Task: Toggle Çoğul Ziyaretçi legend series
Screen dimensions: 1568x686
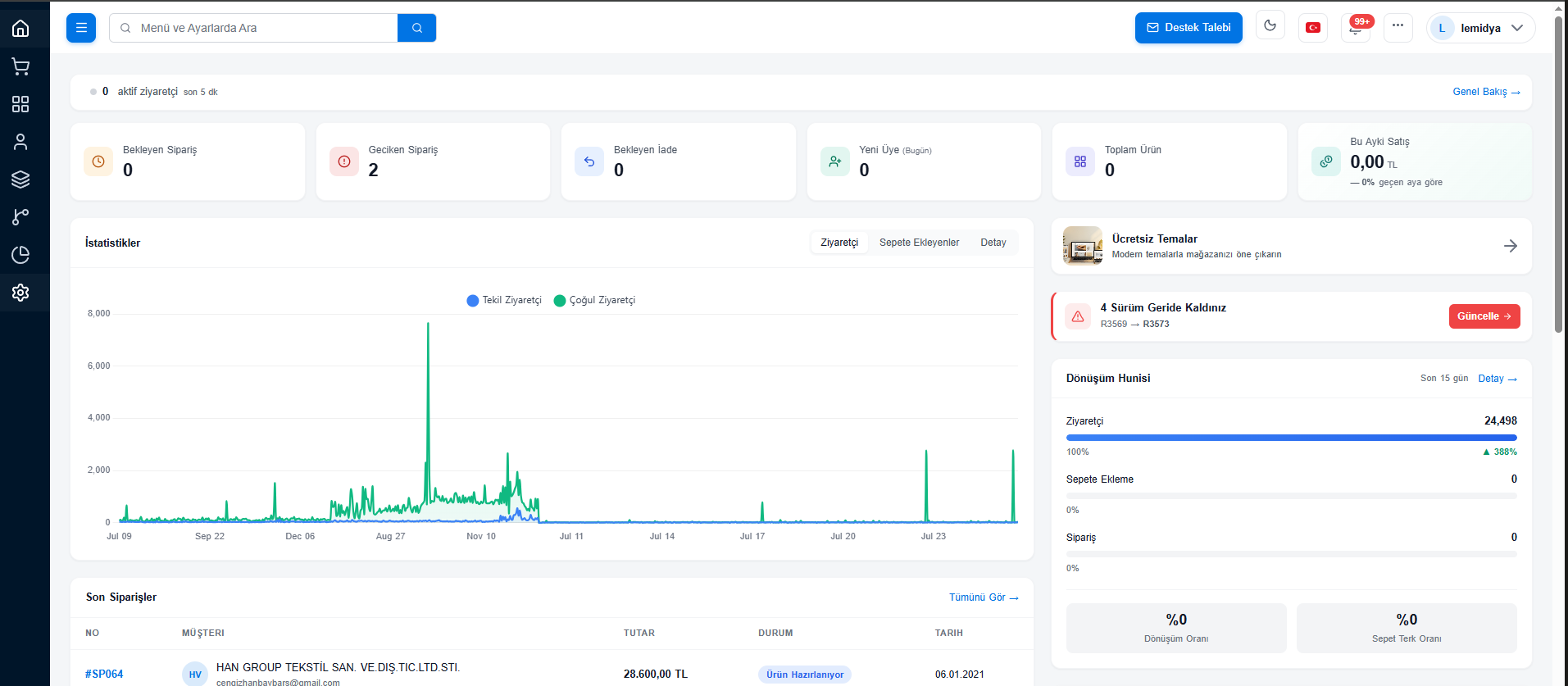Action: click(594, 300)
